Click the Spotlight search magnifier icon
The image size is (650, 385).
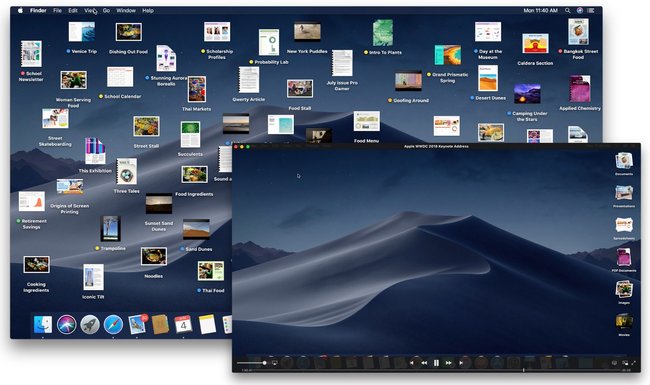(568, 10)
